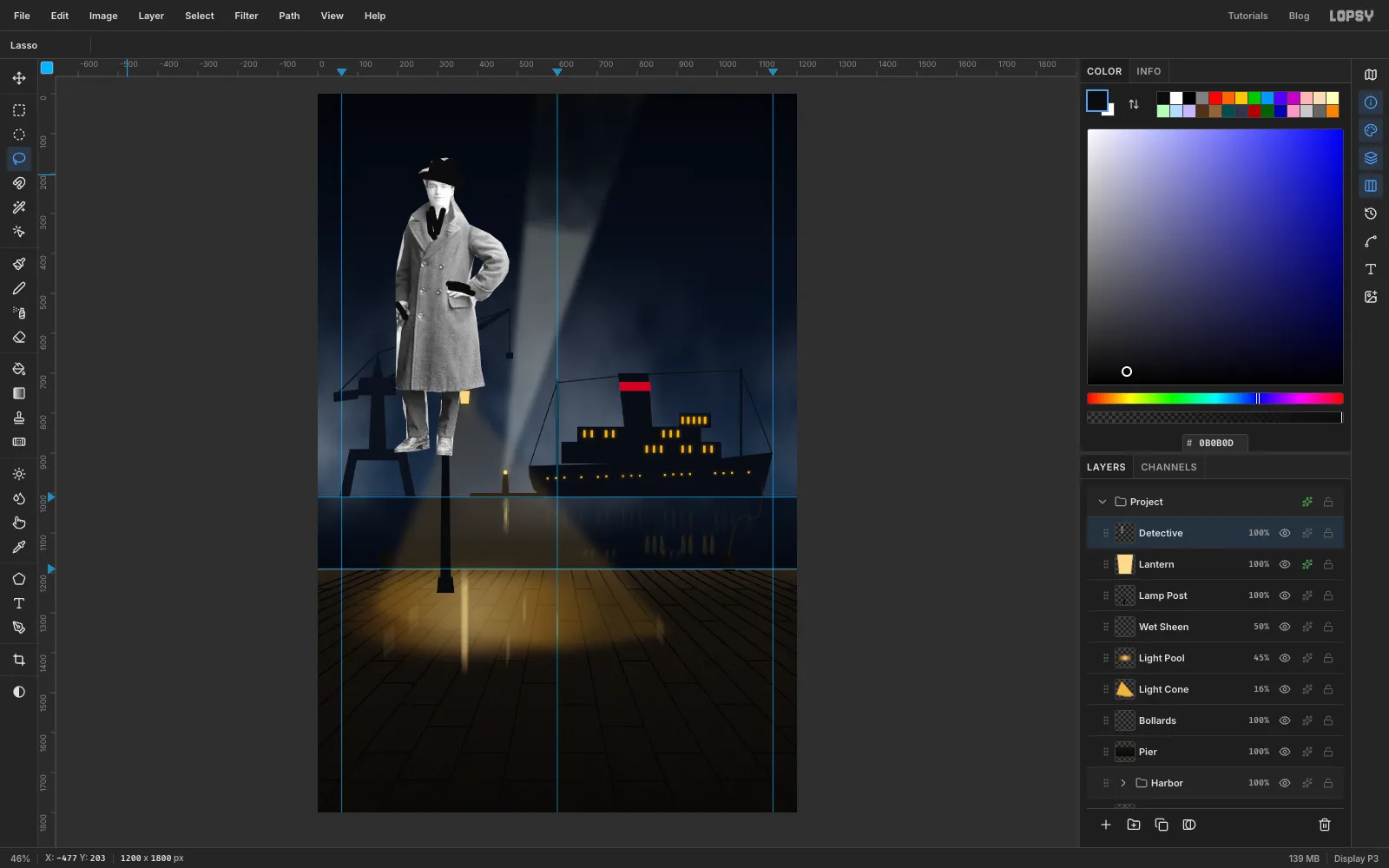Select the Text tool in left toolbar
The image size is (1389, 868).
19,603
